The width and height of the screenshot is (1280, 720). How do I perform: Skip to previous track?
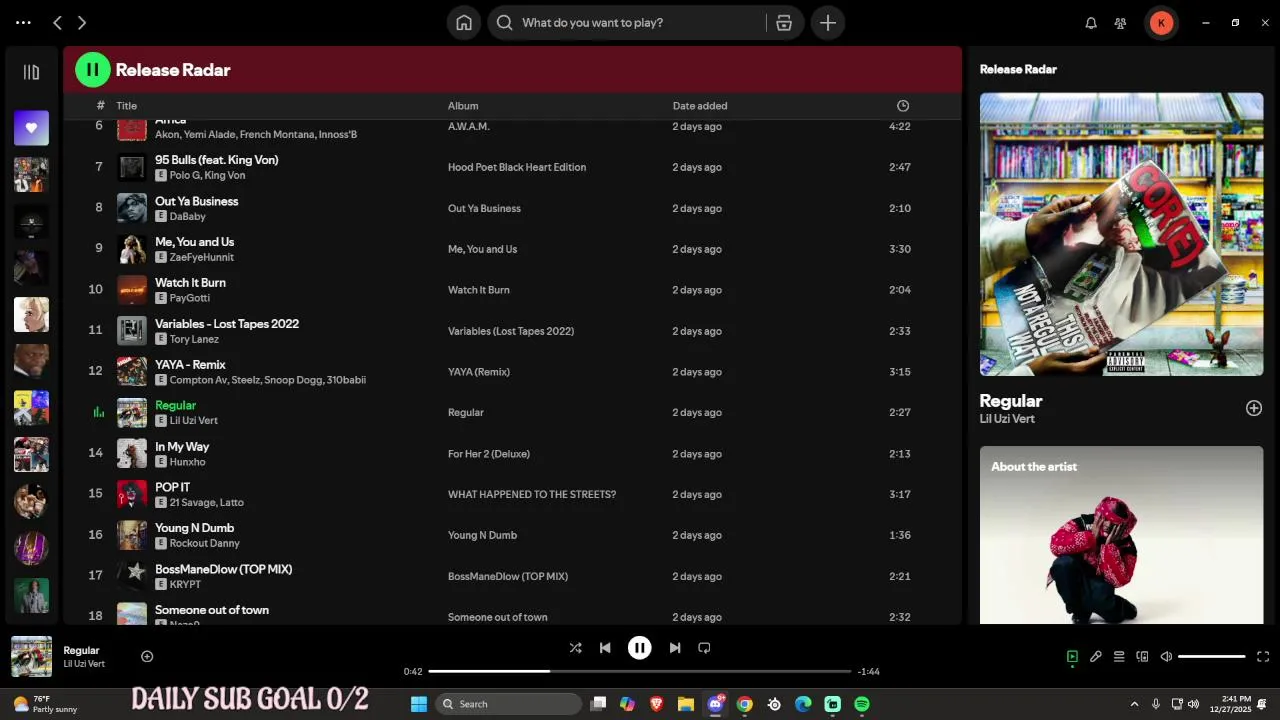pyautogui.click(x=605, y=648)
